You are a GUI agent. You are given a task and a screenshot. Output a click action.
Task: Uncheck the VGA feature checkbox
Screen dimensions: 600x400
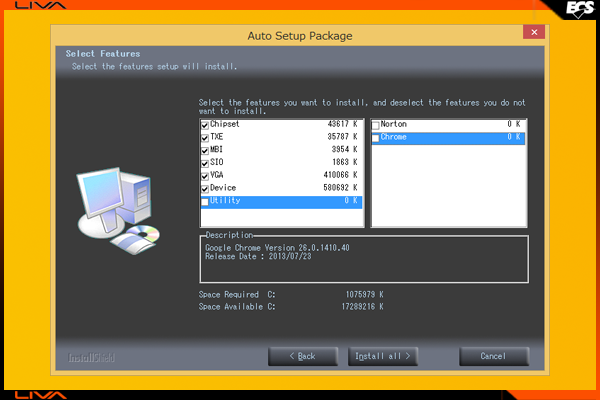pyautogui.click(x=205, y=176)
